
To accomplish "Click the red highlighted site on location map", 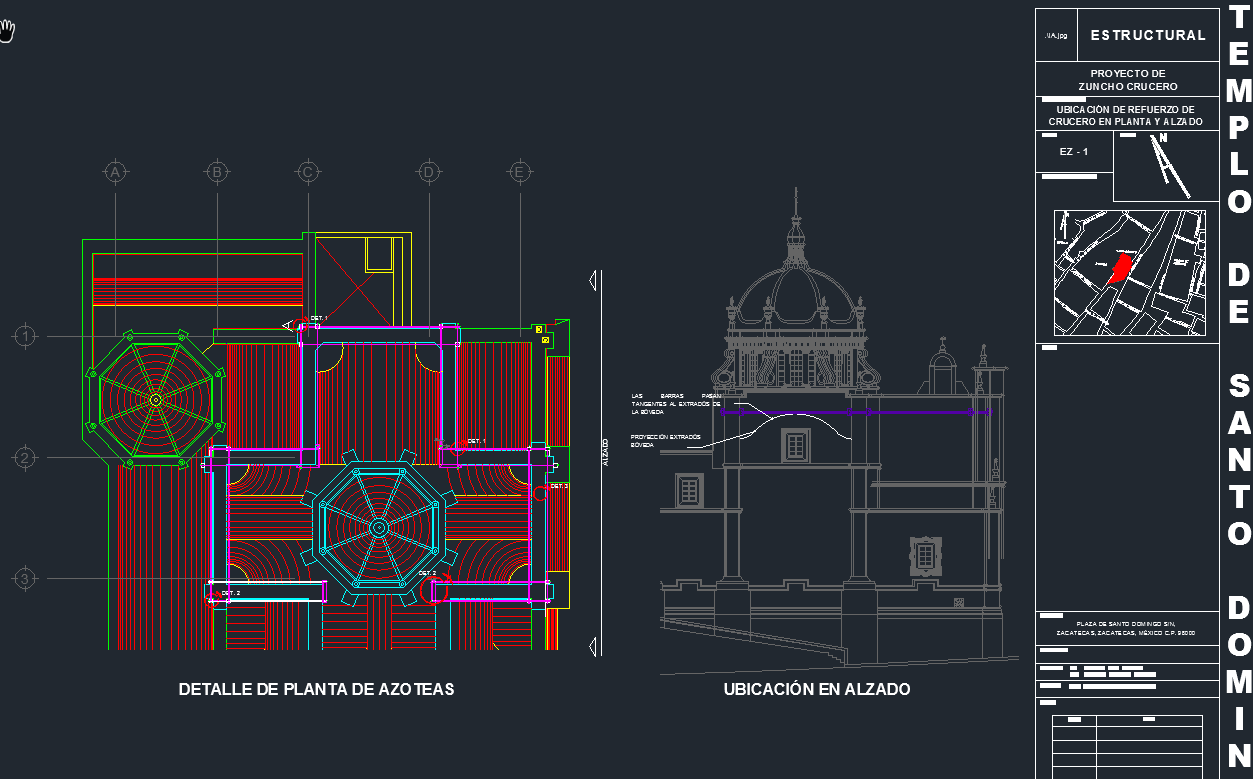I will pos(1120,268).
